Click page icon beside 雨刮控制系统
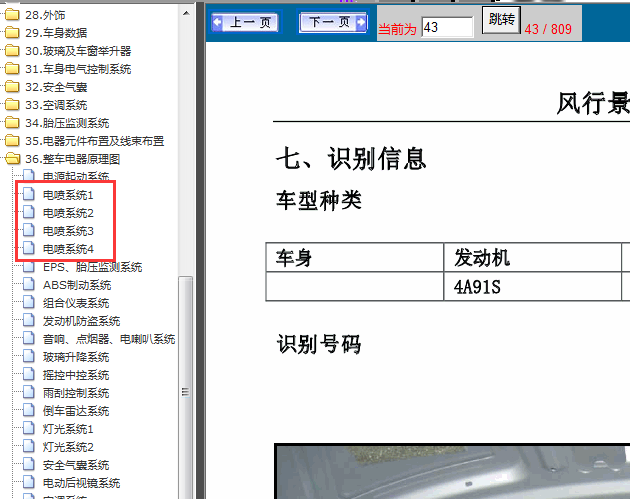The width and height of the screenshot is (630, 499). [29, 392]
